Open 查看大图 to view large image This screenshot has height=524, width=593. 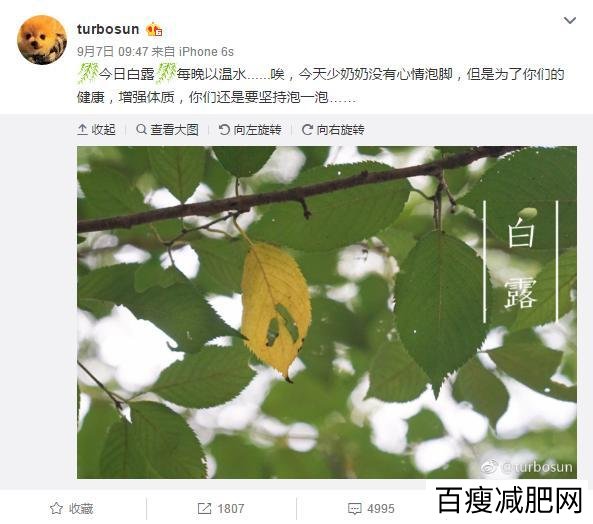click(167, 130)
